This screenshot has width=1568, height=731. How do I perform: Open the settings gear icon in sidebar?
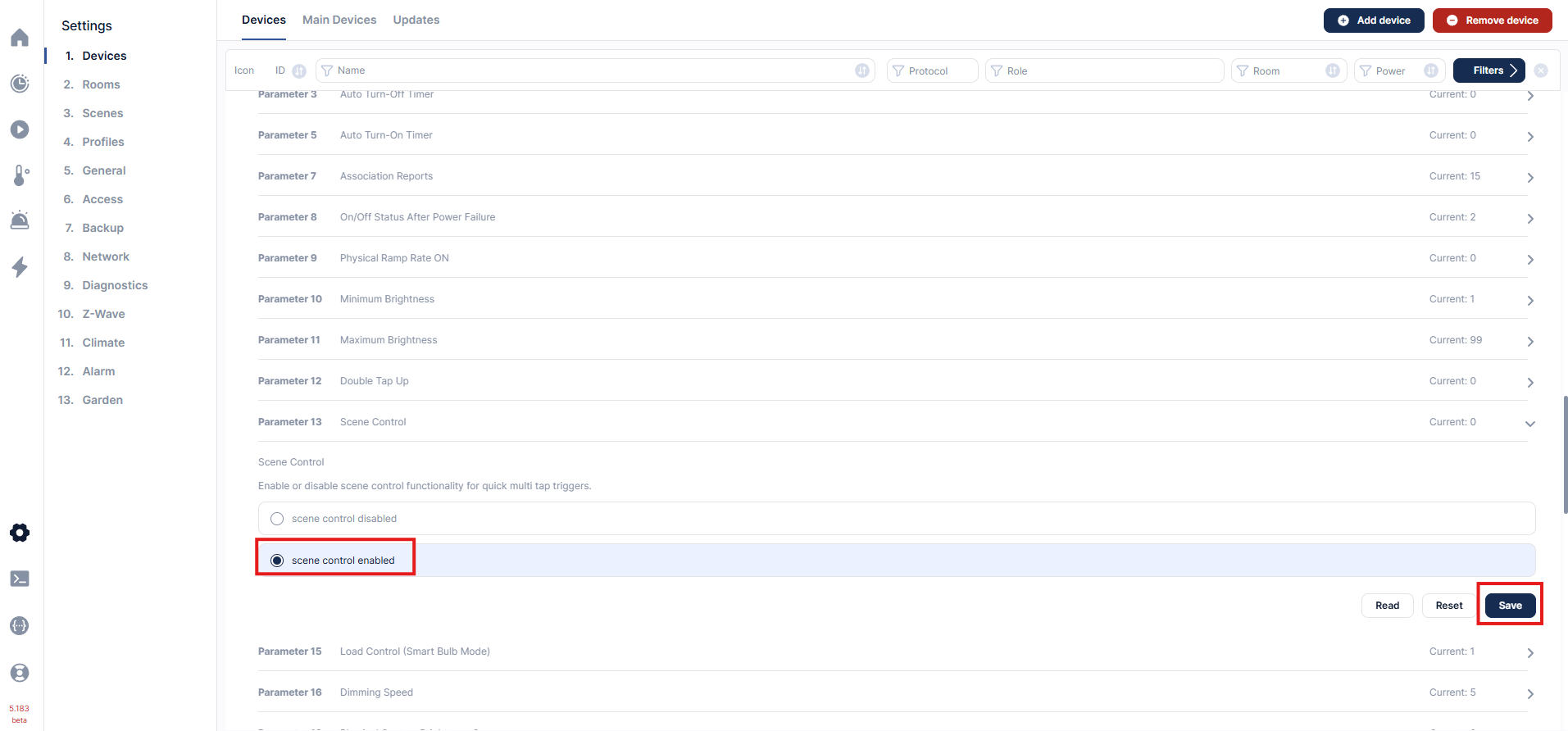coord(20,533)
